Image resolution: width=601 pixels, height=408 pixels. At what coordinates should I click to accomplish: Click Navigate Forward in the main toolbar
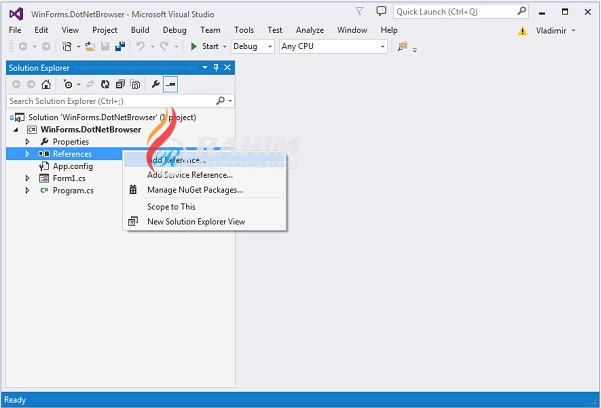coord(46,46)
